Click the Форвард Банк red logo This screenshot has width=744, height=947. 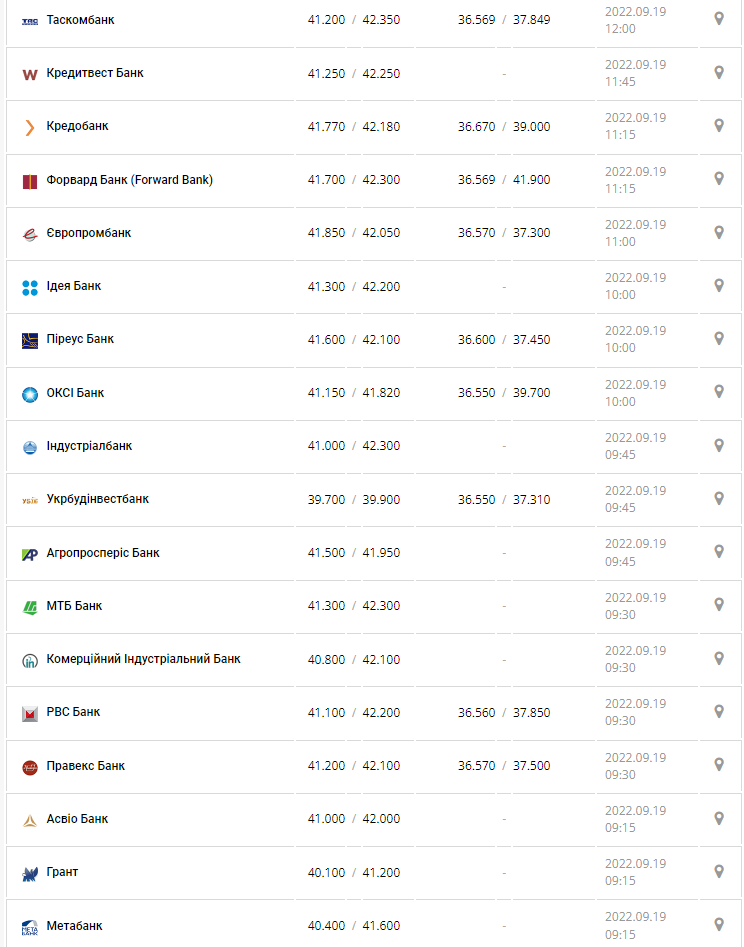tap(30, 181)
